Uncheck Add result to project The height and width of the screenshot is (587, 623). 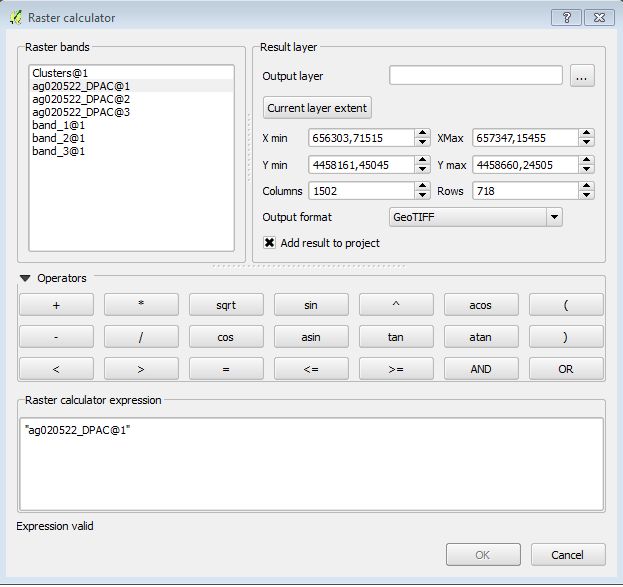tap(269, 242)
